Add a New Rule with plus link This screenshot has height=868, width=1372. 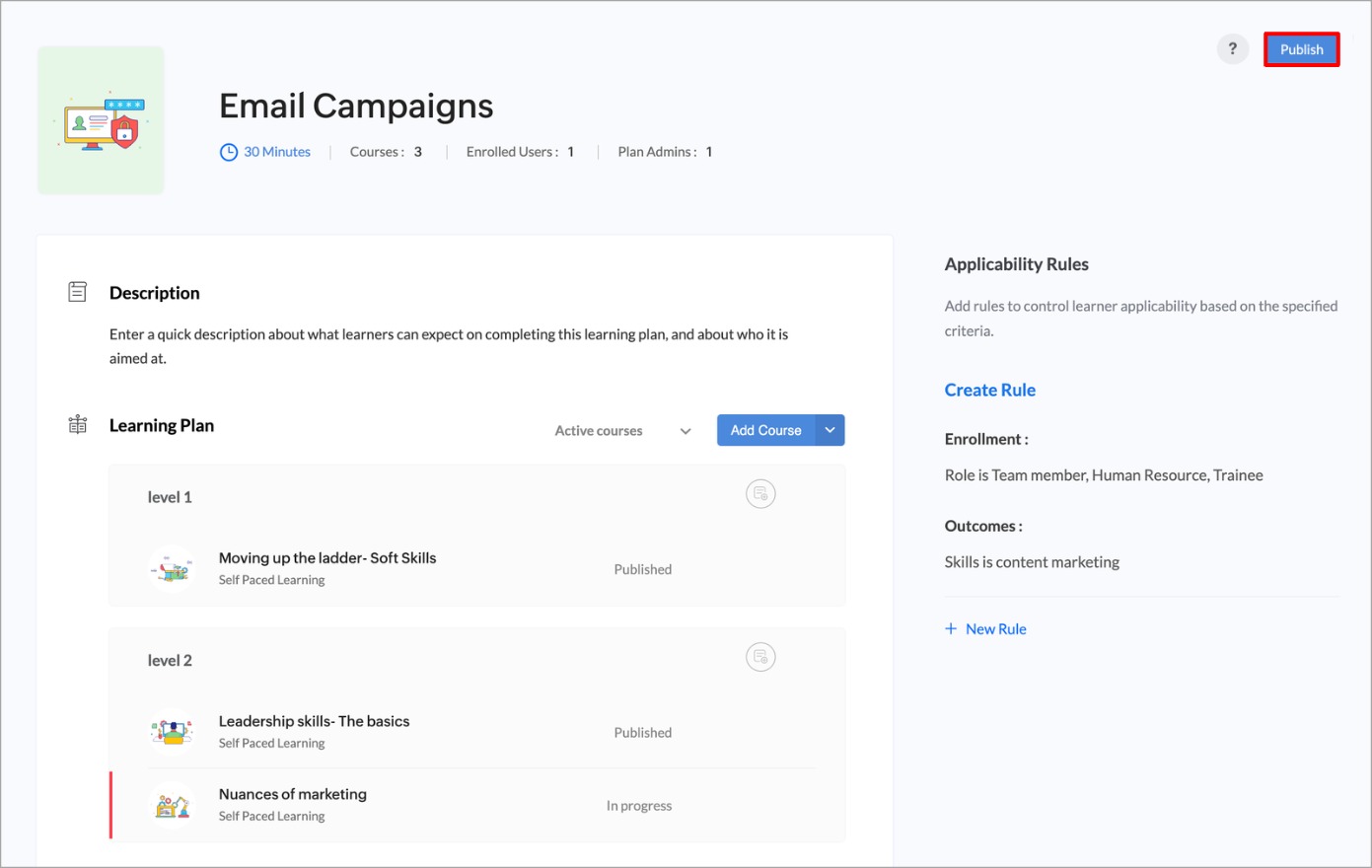pyautogui.click(x=985, y=628)
